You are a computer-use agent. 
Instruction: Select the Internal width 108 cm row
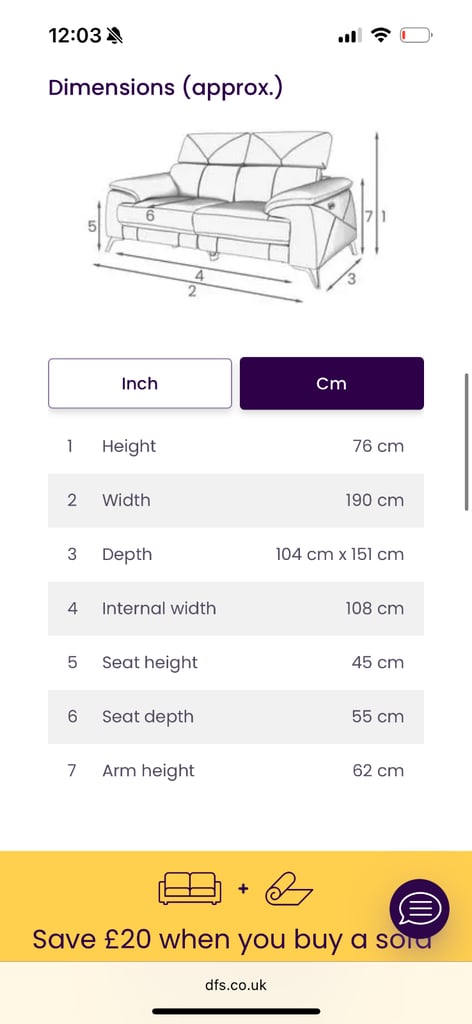236,609
